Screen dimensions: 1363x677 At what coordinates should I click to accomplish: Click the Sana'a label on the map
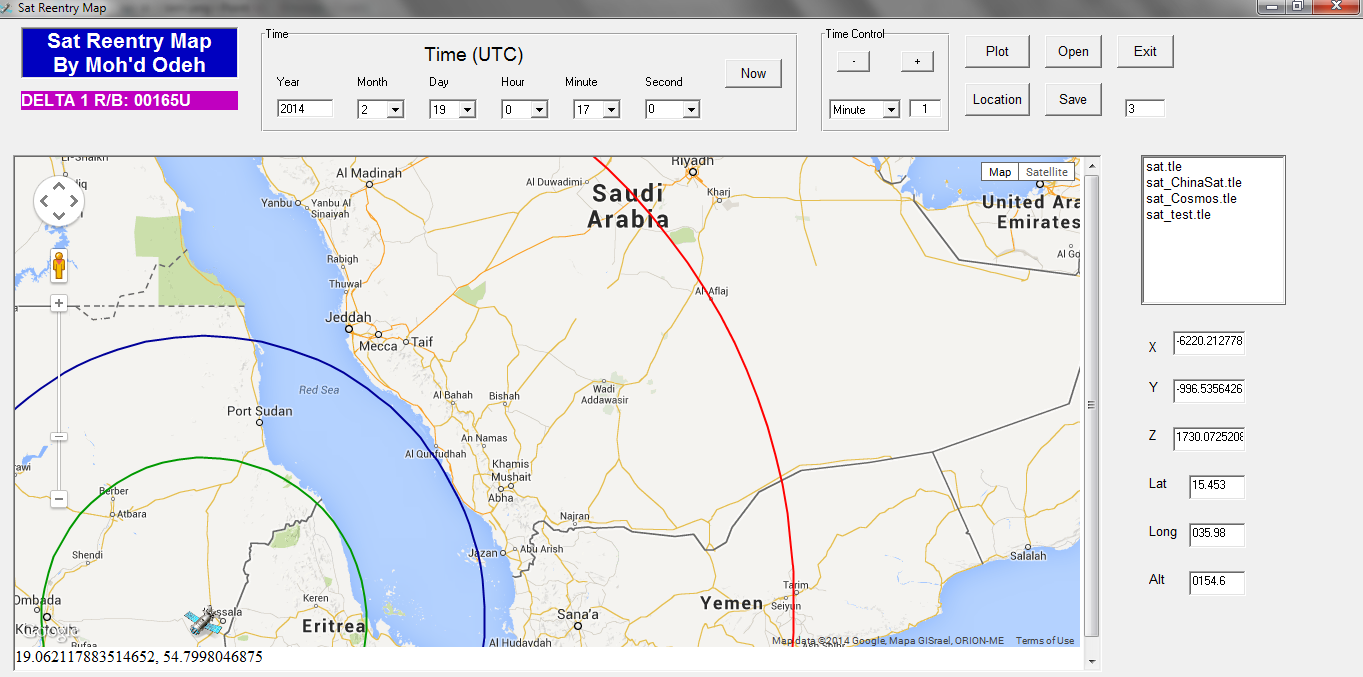[x=577, y=614]
